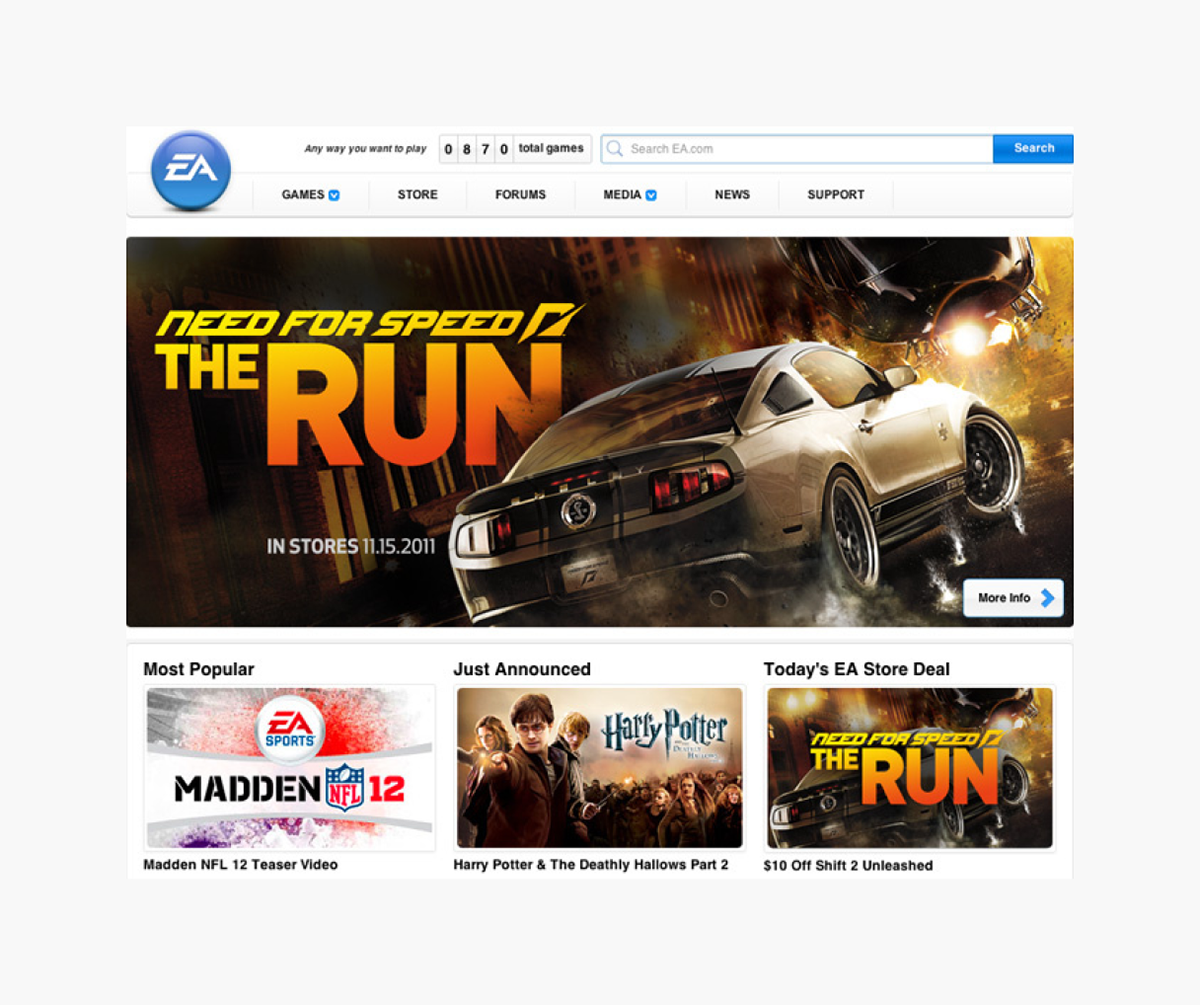The height and width of the screenshot is (1005, 1200).
Task: Click the Most Popular heading
Action: point(199,670)
